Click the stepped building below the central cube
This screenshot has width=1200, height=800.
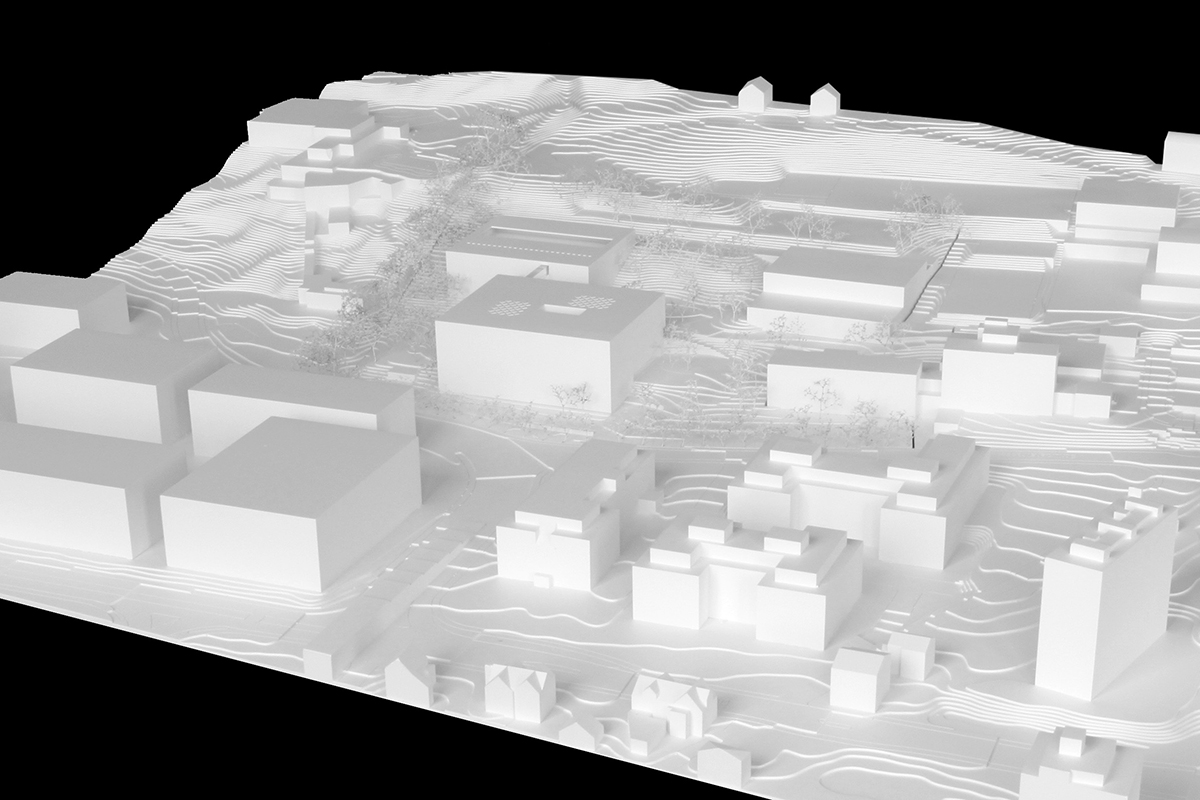570,520
